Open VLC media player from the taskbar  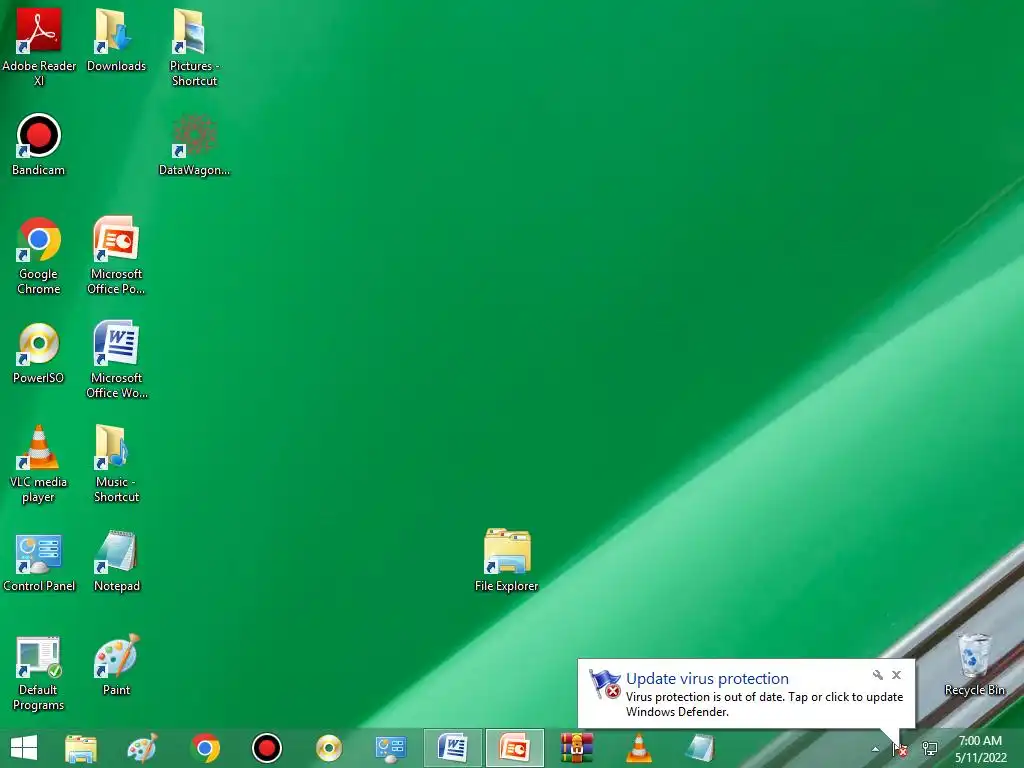639,748
